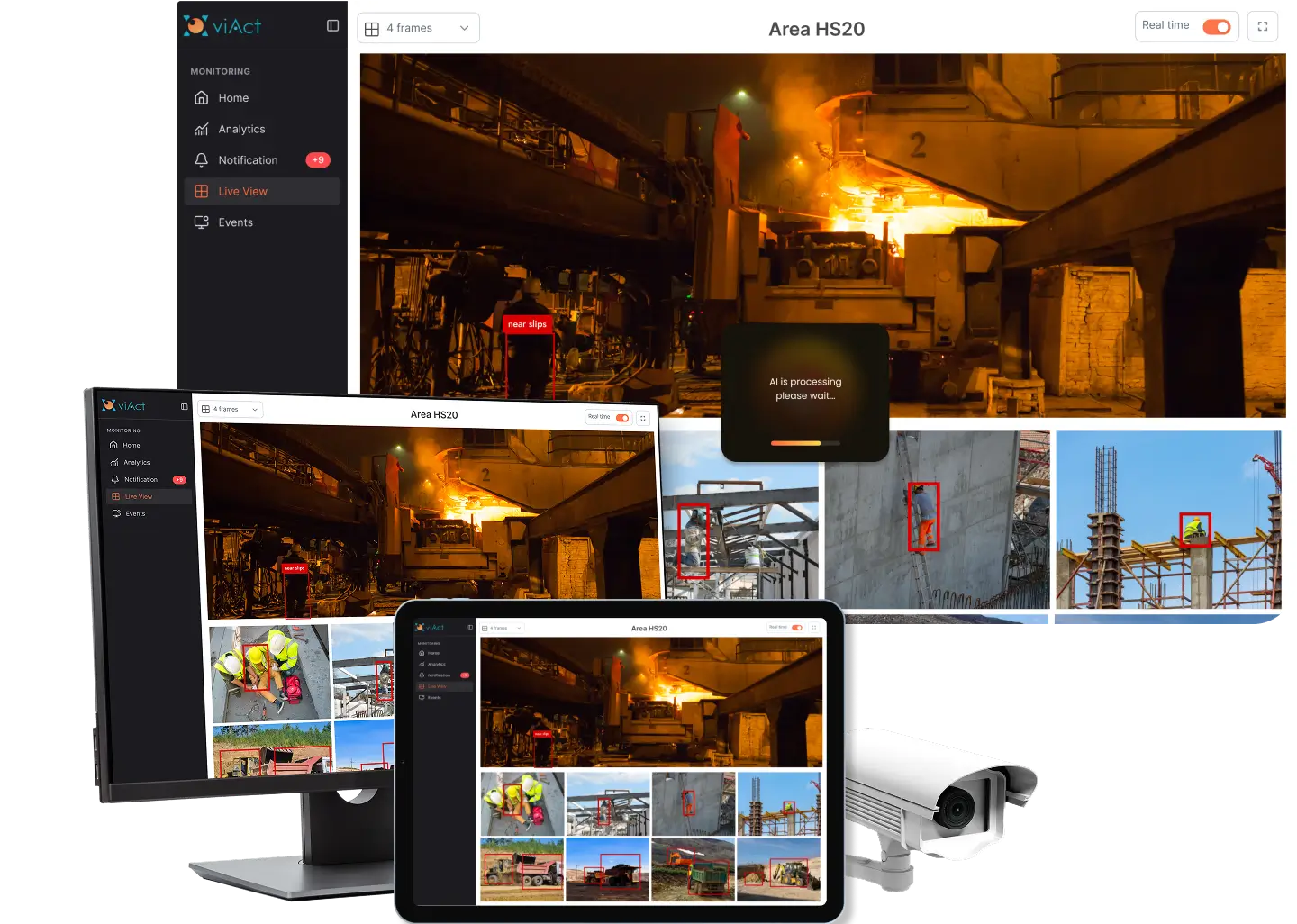The height and width of the screenshot is (924, 1297).
Task: Open the 4 frames layout dropdown
Action: [418, 28]
